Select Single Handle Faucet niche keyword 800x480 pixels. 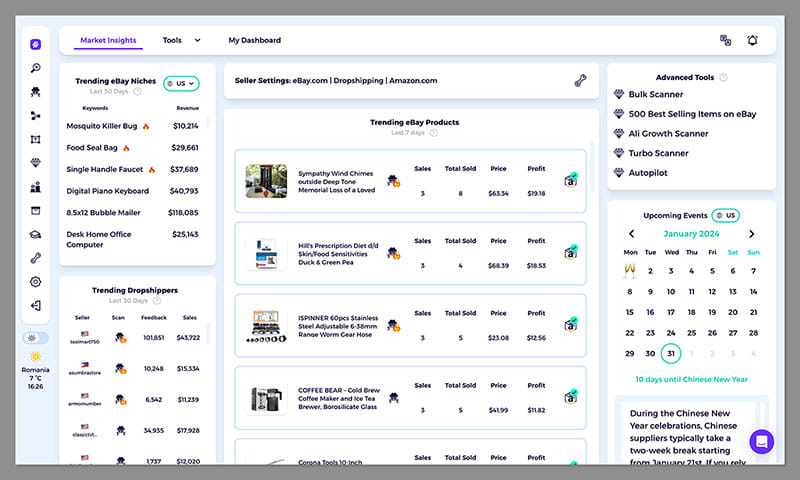[105, 169]
